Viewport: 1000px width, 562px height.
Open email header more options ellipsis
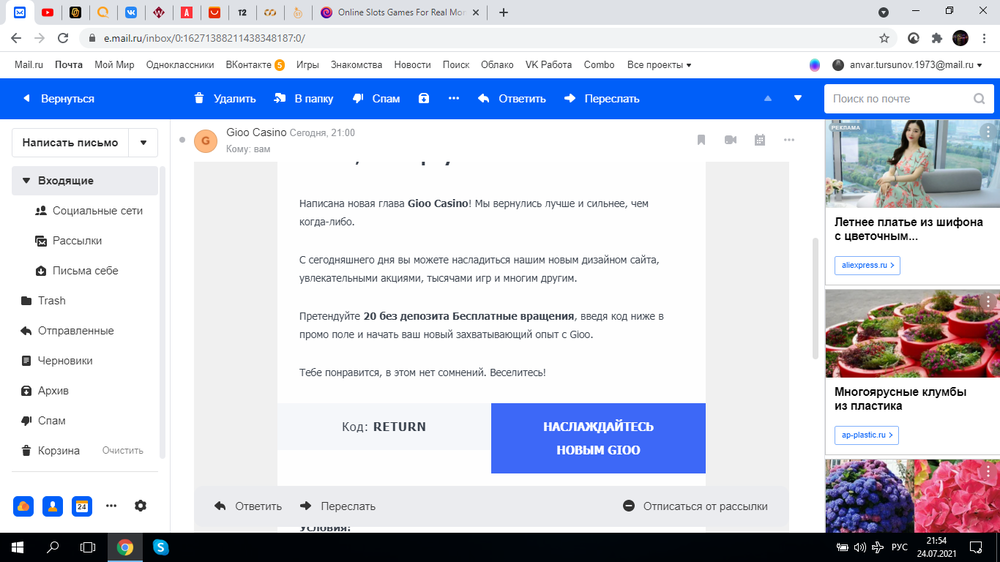[x=789, y=140]
